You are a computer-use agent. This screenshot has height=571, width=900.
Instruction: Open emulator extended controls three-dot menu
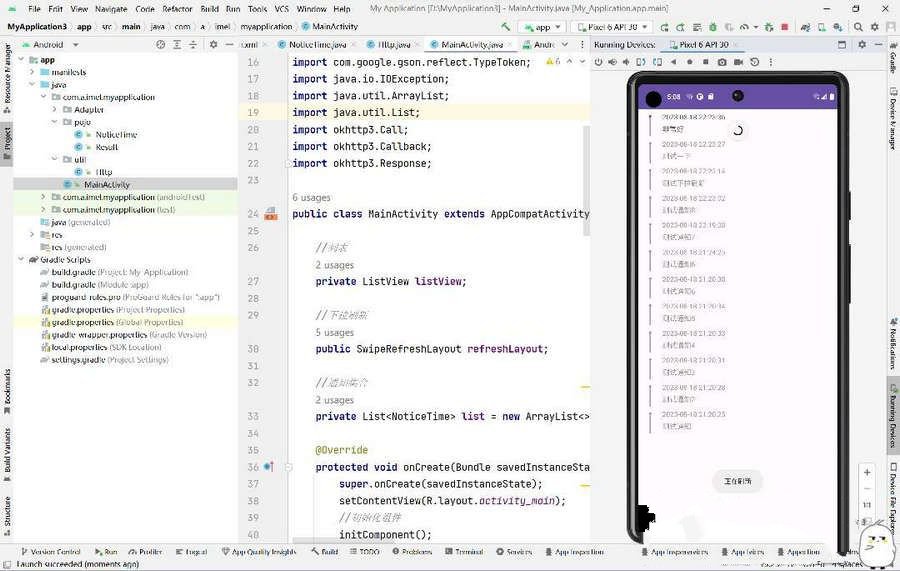click(x=771, y=62)
